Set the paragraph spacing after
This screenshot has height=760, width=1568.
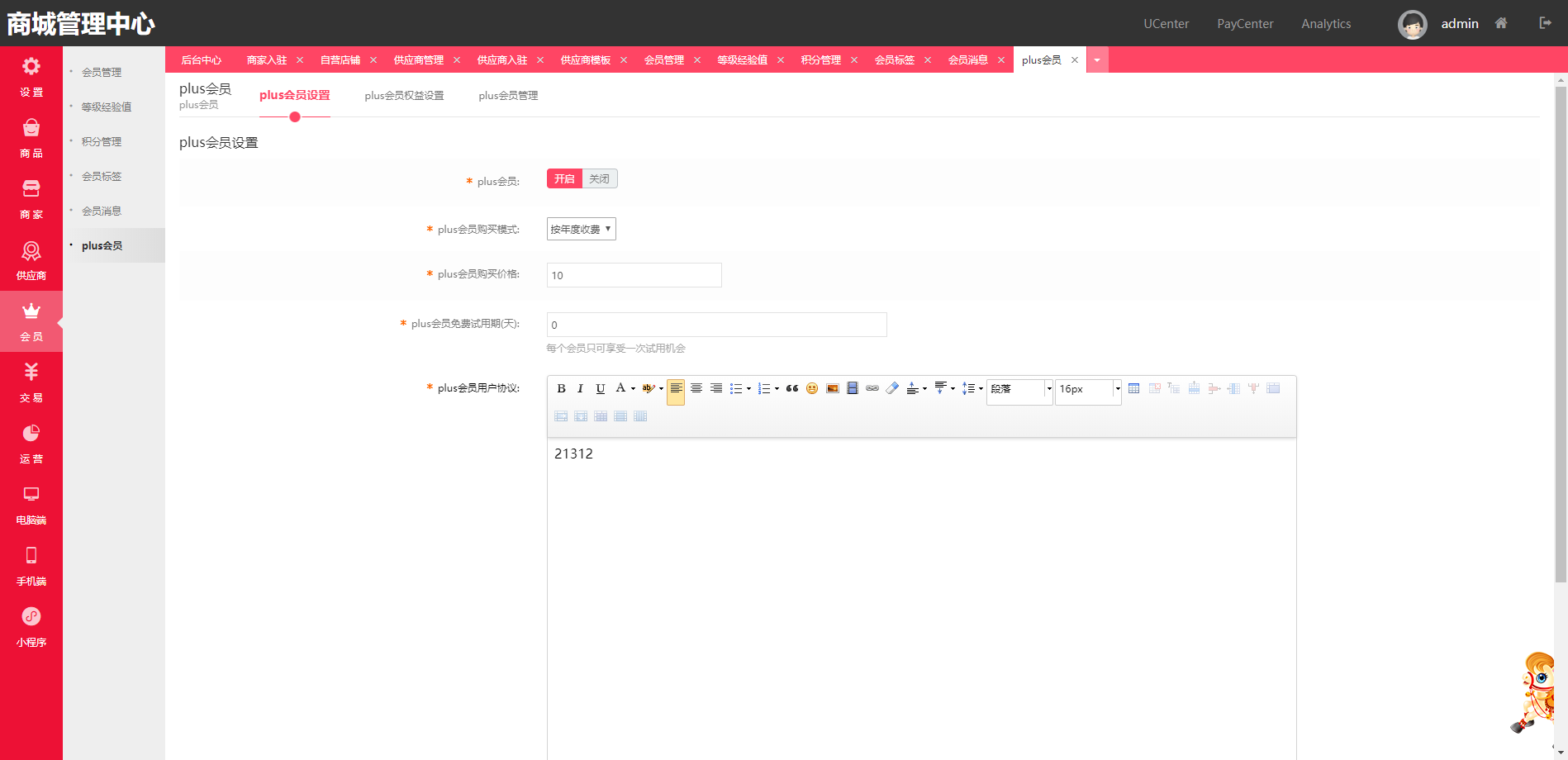940,388
